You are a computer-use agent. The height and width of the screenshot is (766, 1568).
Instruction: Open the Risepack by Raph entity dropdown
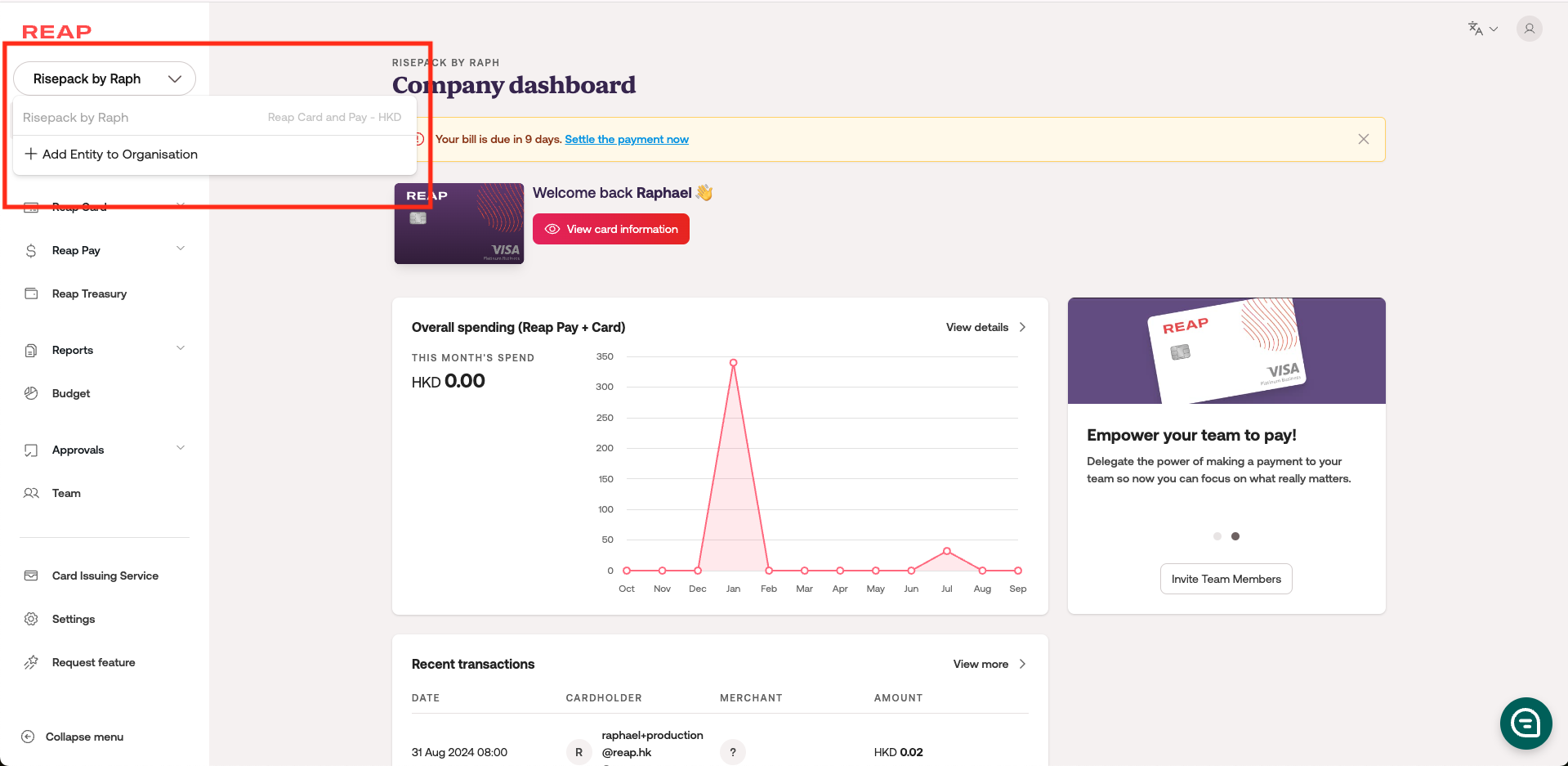(105, 78)
